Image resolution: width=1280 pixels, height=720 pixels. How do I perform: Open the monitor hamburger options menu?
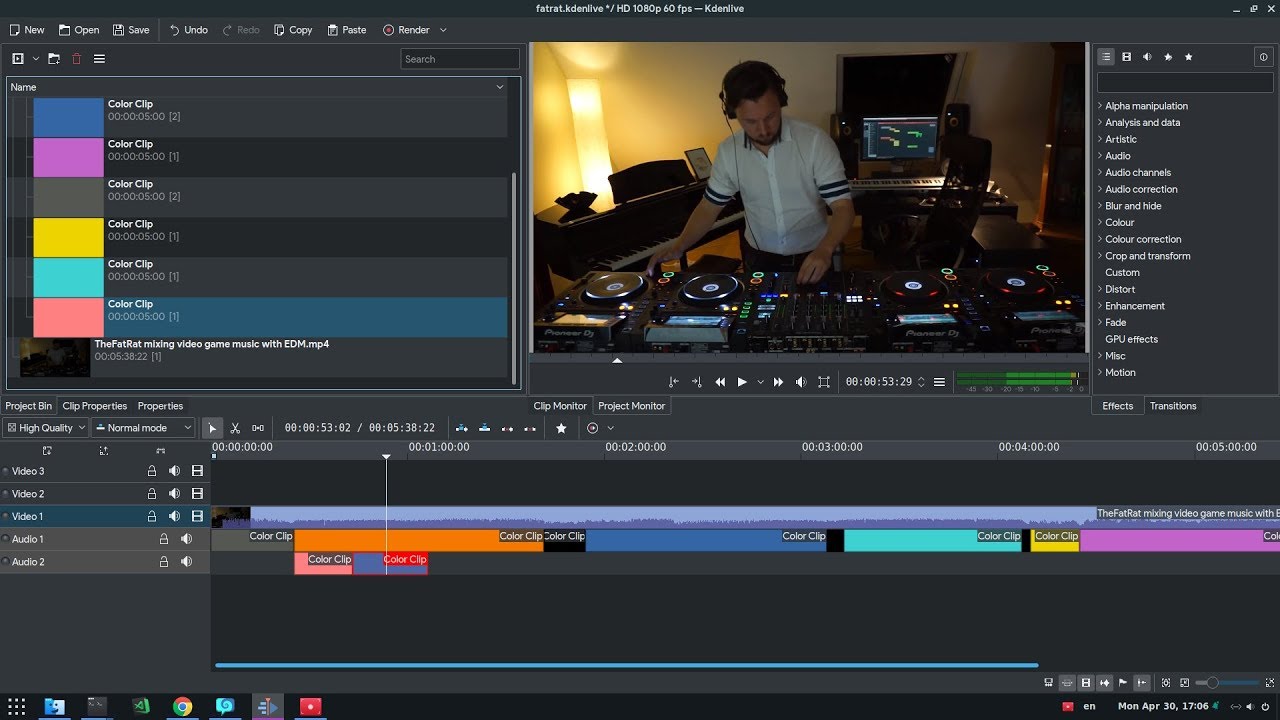[939, 382]
